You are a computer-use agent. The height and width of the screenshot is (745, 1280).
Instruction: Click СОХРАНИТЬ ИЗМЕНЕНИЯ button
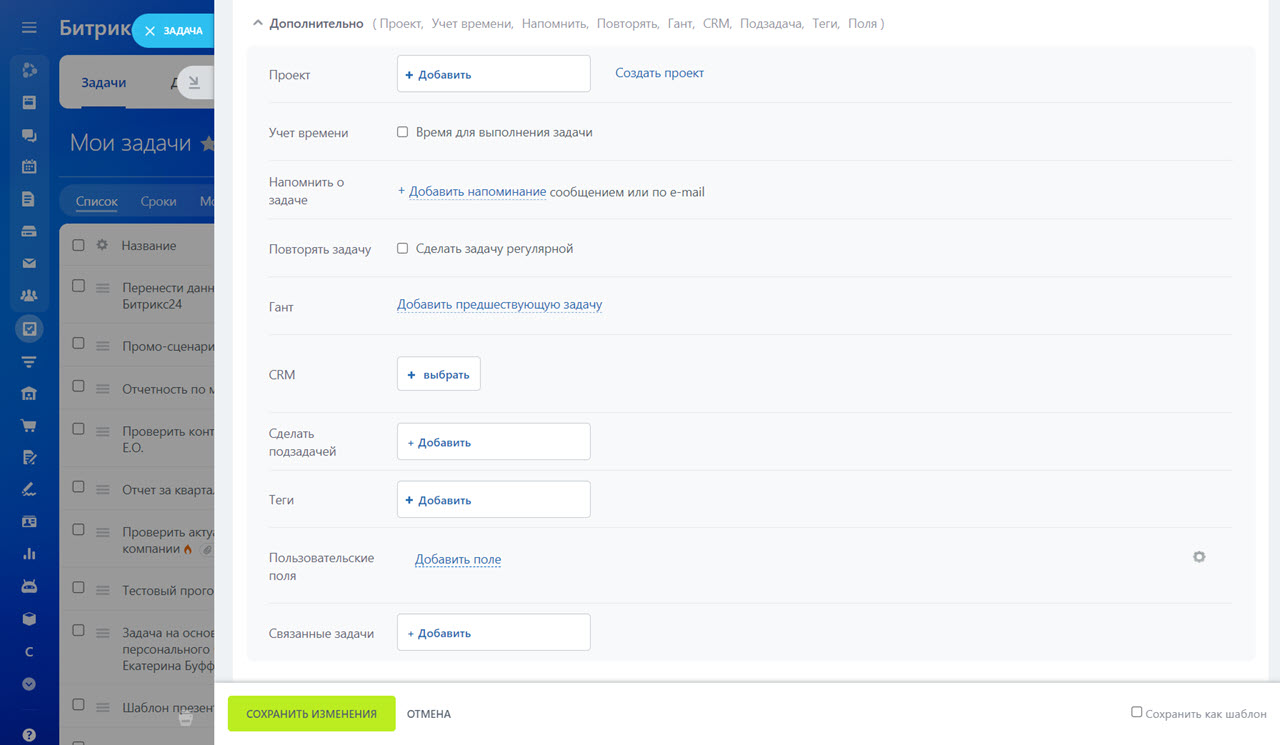pyautogui.click(x=312, y=714)
